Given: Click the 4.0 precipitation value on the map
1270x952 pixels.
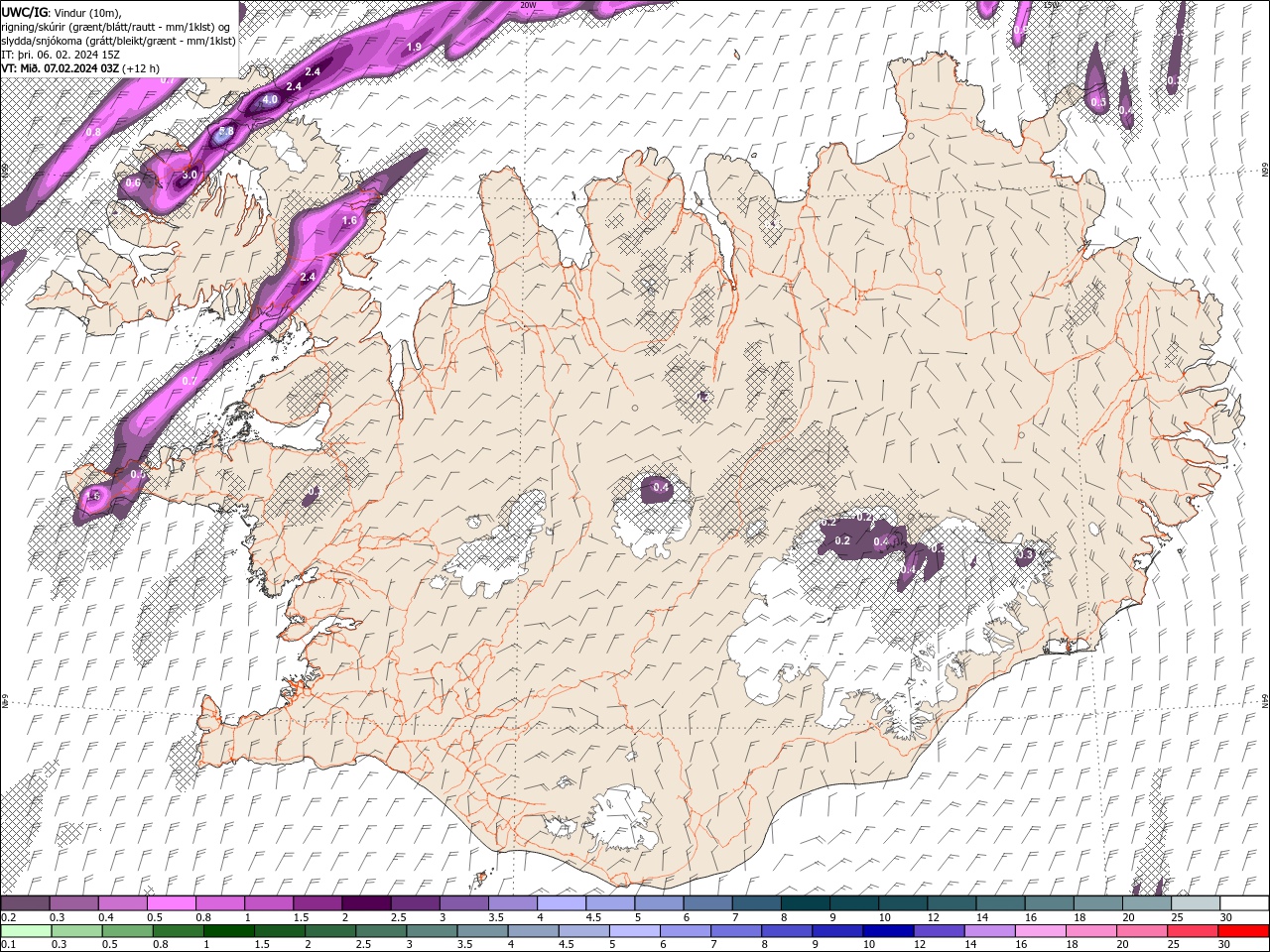Looking at the screenshot, I should point(269,100).
